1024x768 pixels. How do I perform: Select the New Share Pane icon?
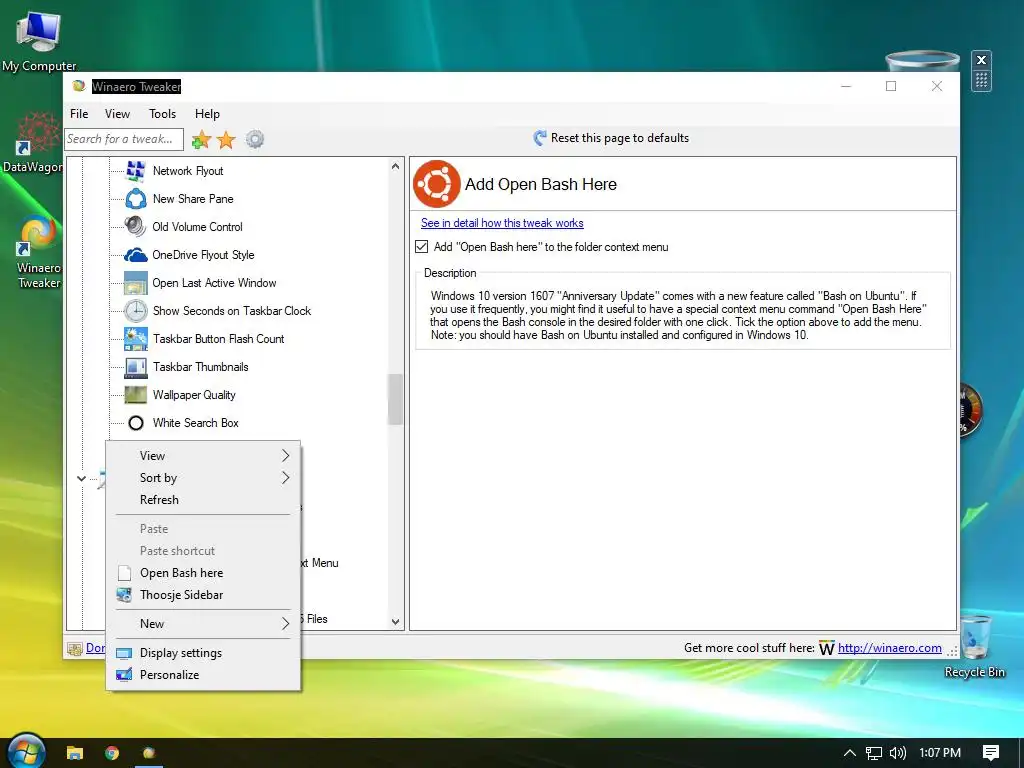tap(136, 199)
